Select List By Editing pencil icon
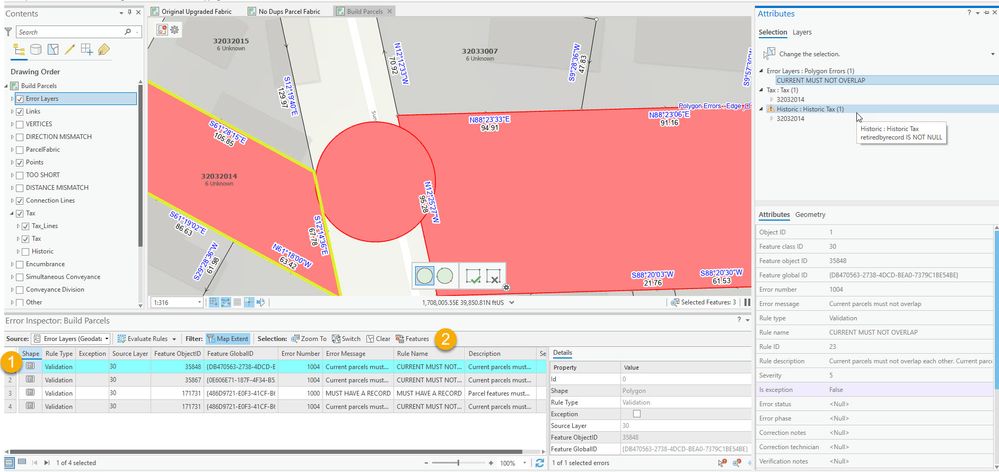The width and height of the screenshot is (999, 472). tap(70, 50)
